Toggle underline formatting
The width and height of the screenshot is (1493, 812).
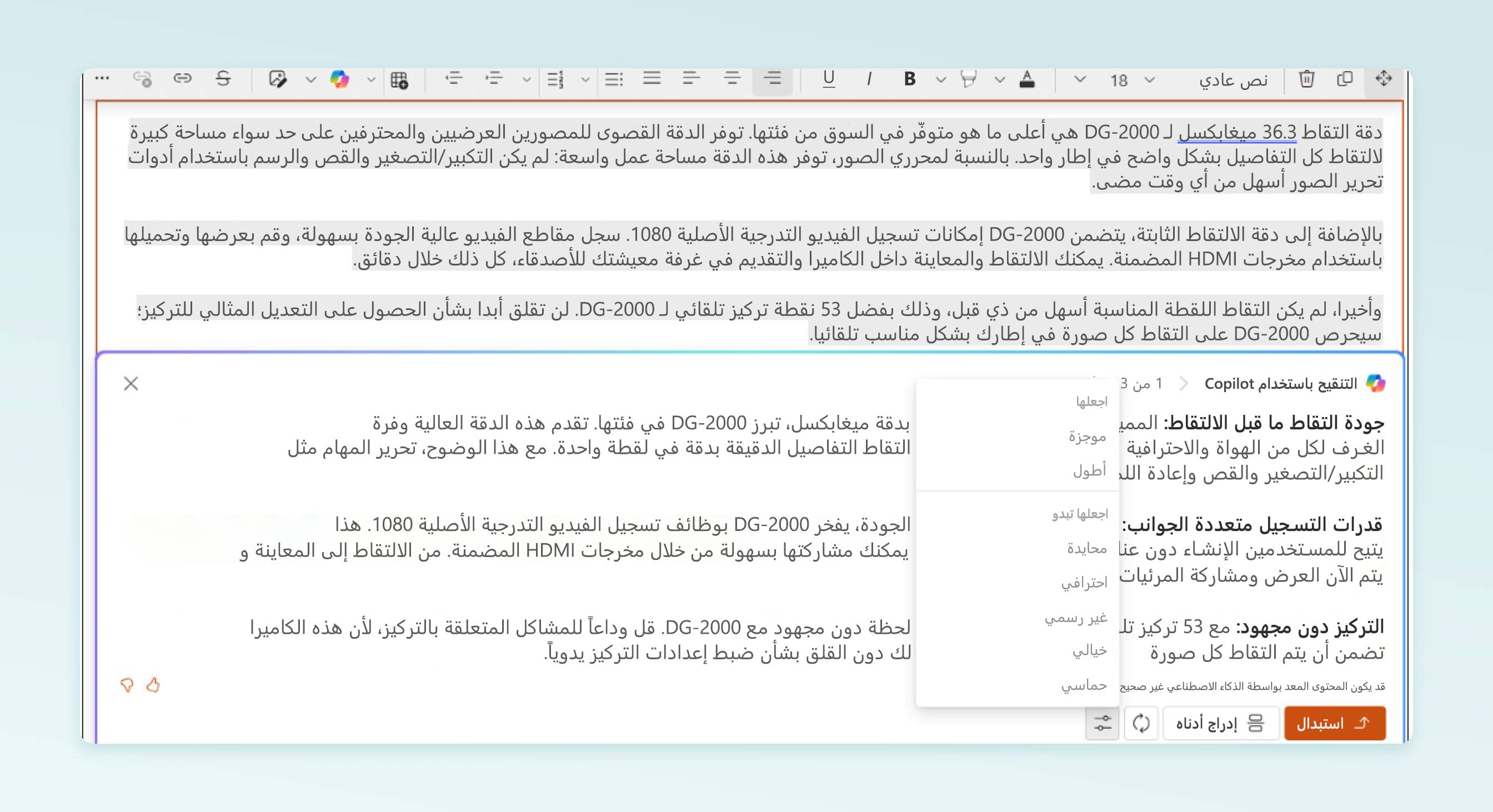[x=829, y=79]
